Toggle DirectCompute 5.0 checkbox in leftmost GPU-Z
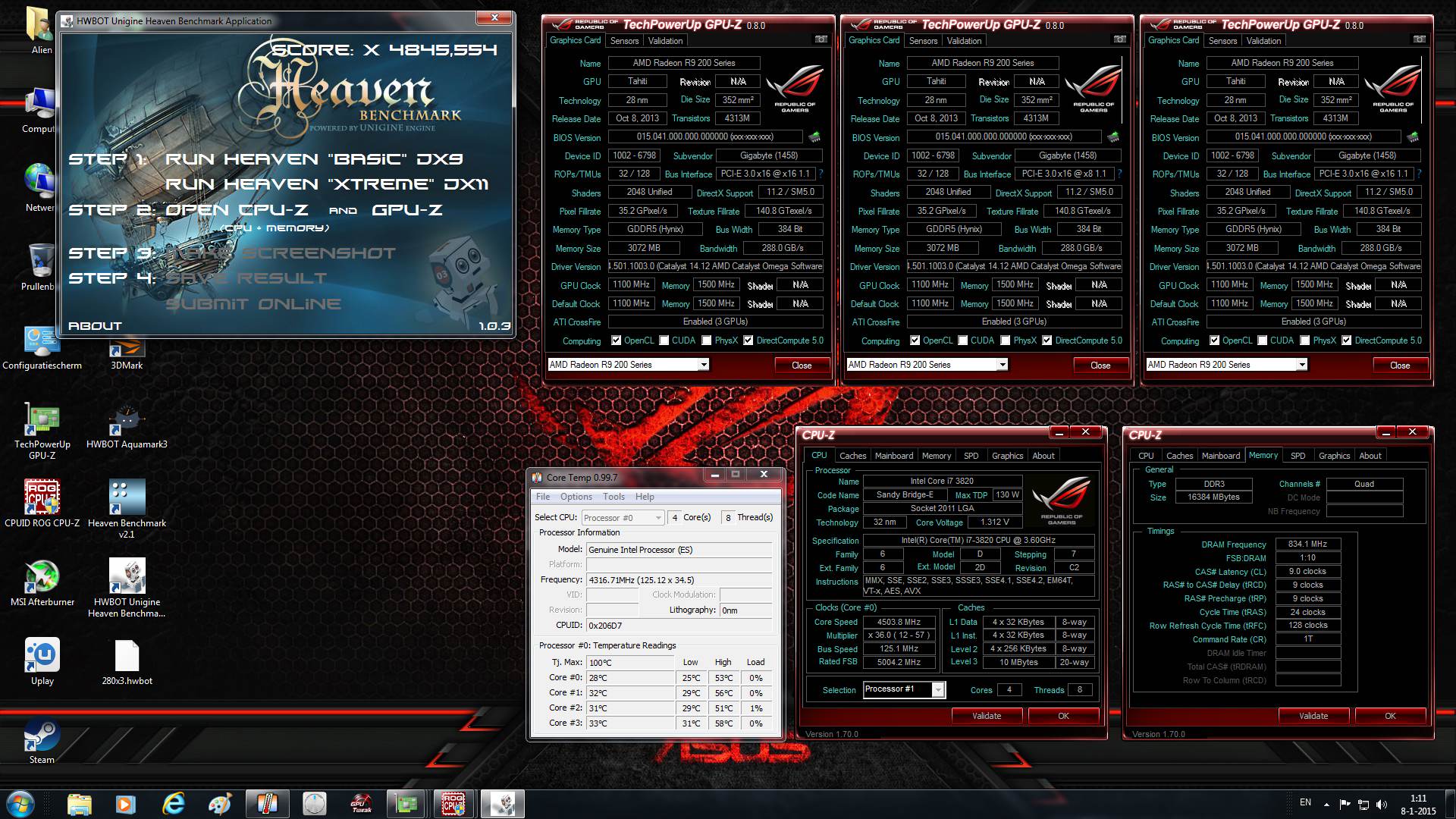Image resolution: width=1456 pixels, height=819 pixels. 748,340
